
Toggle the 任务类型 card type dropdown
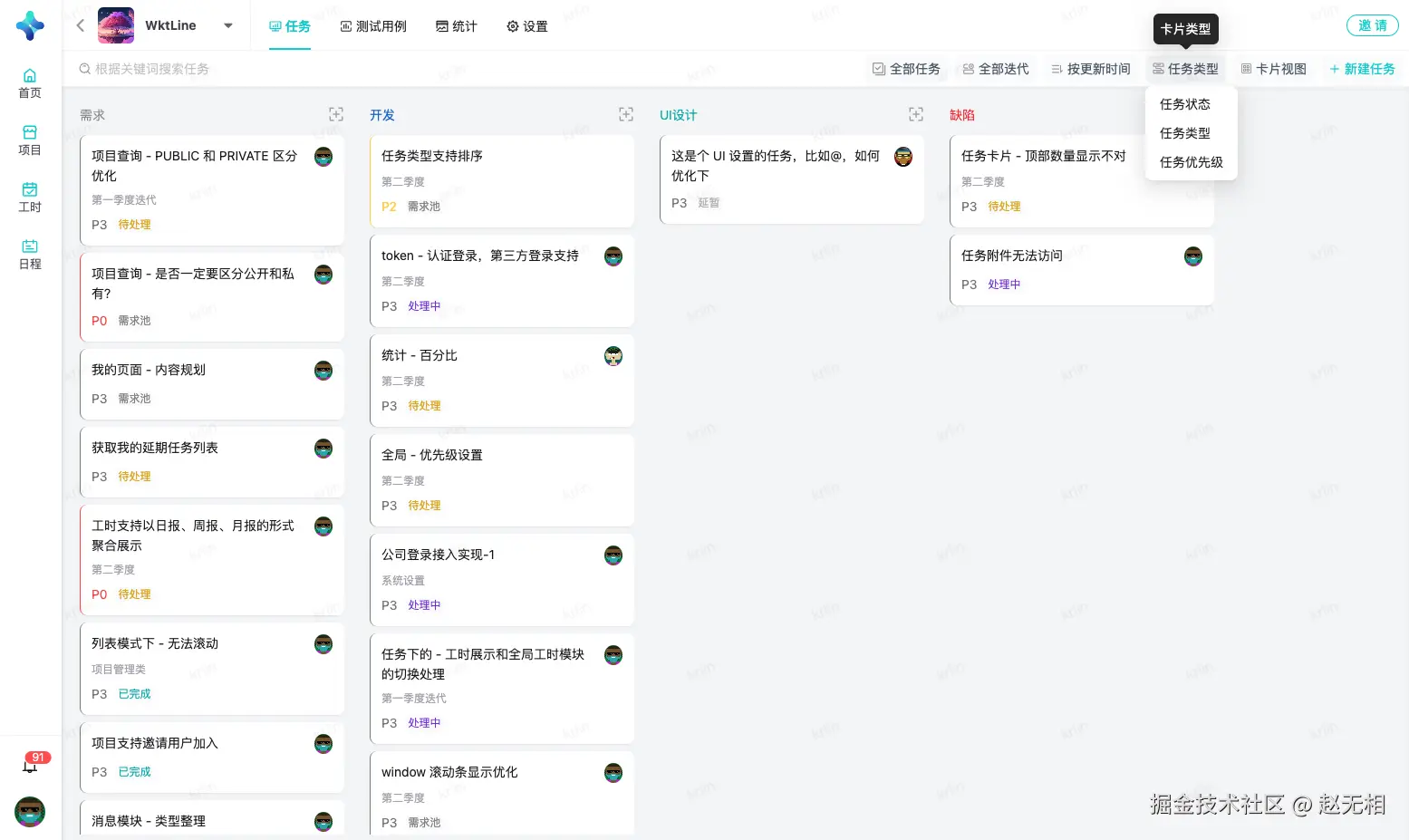1186,69
